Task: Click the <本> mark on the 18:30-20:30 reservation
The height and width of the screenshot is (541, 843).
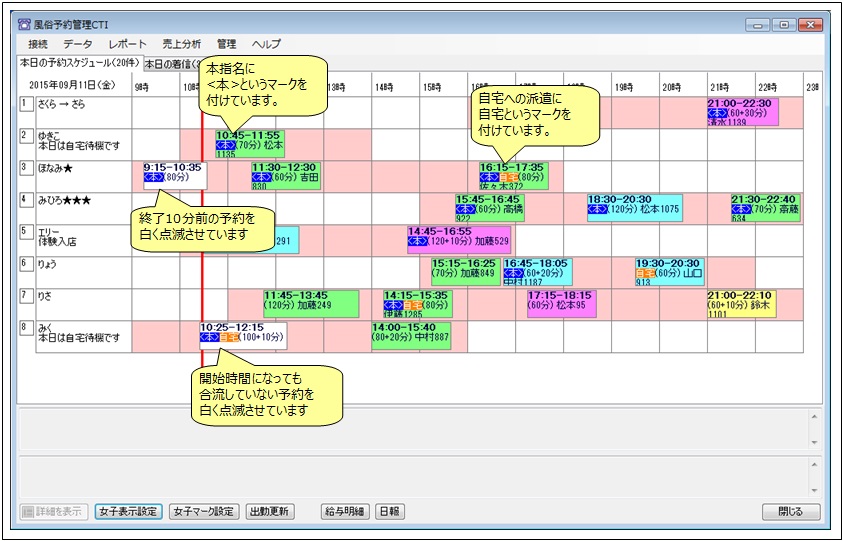Action: [x=600, y=209]
